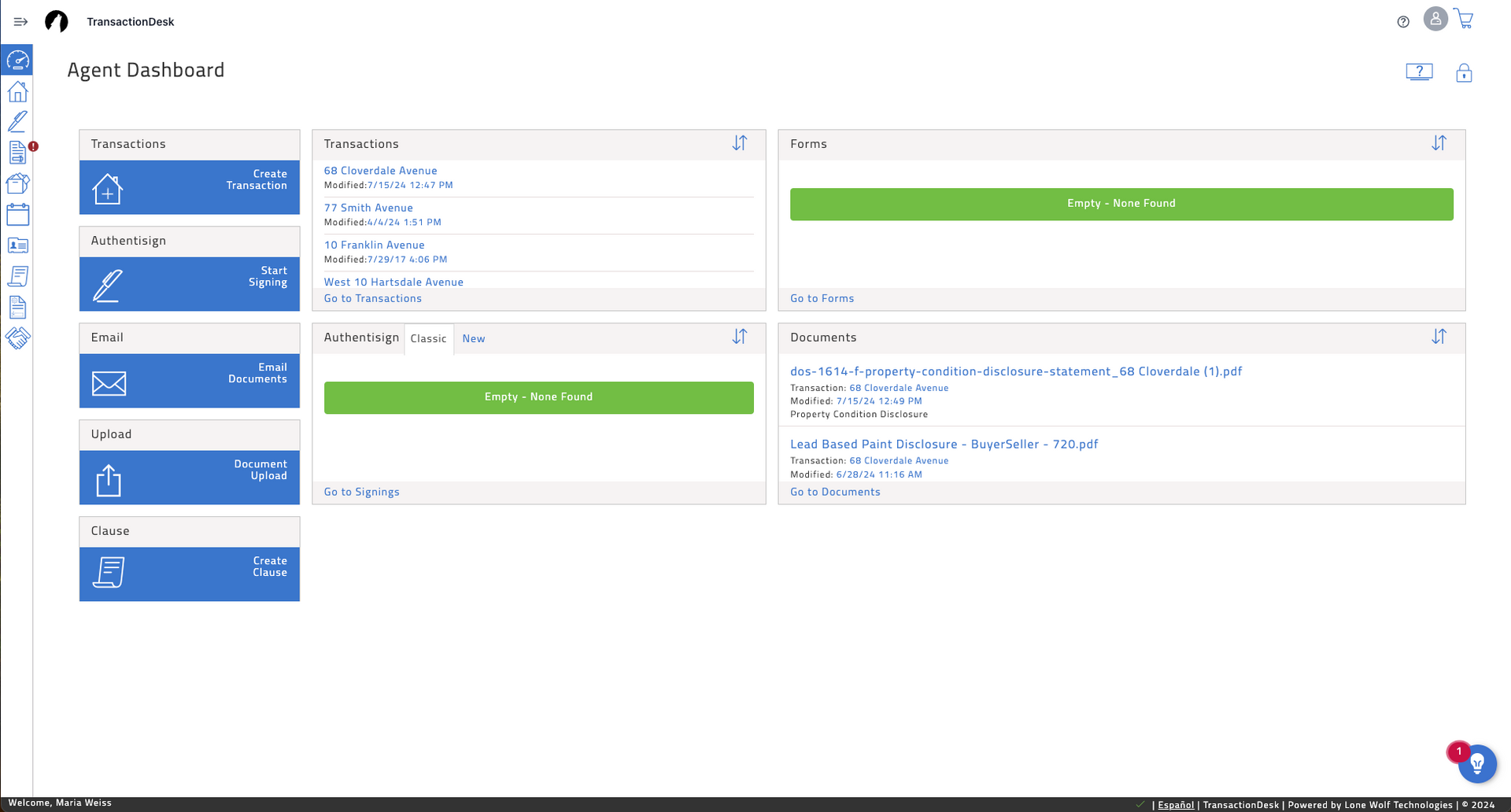The image size is (1511, 812).
Task: Sort the Forms panel with arrows icon
Action: (x=1439, y=143)
